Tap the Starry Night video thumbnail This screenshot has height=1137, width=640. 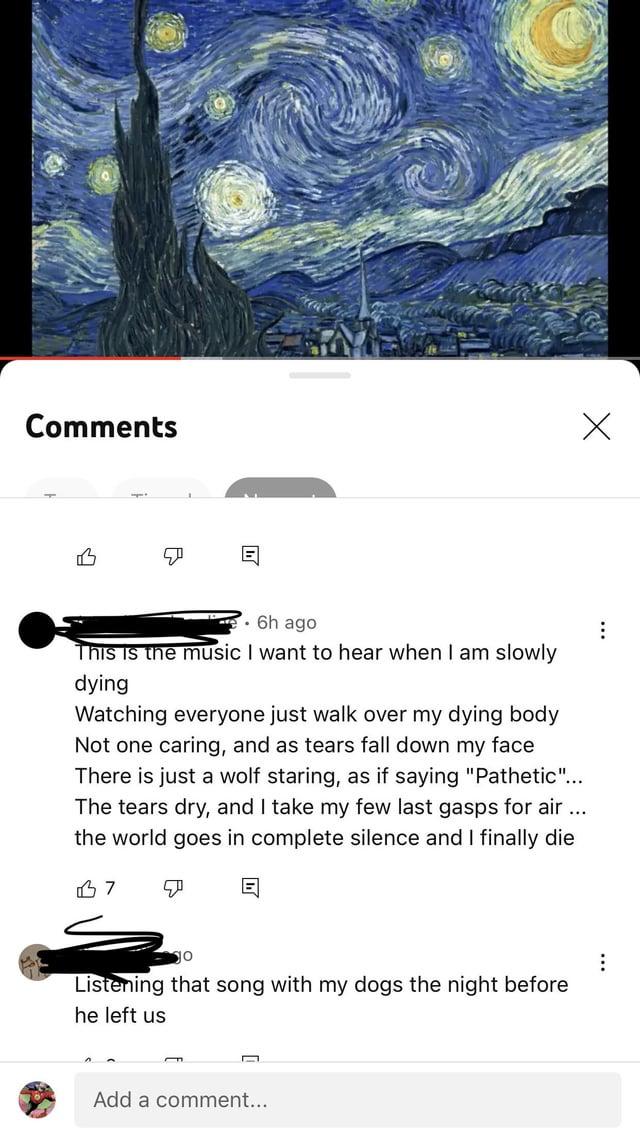tap(320, 178)
